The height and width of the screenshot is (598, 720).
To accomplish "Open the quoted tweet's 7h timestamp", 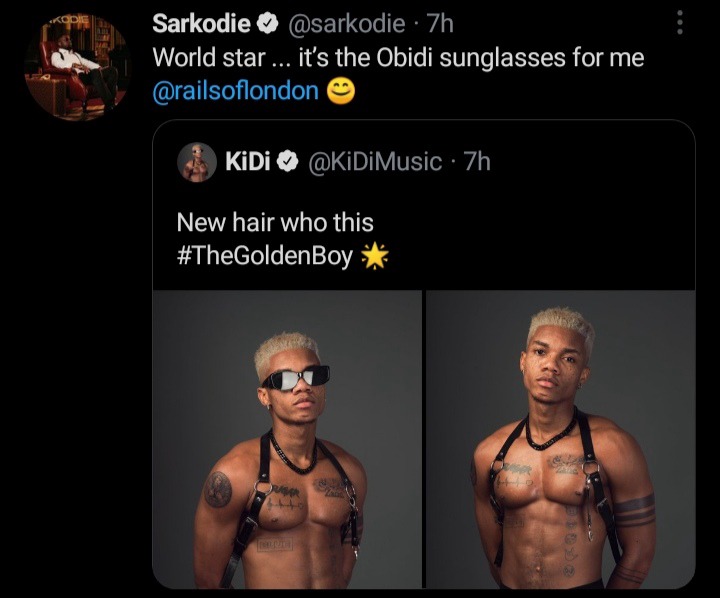I will pyautogui.click(x=477, y=162).
